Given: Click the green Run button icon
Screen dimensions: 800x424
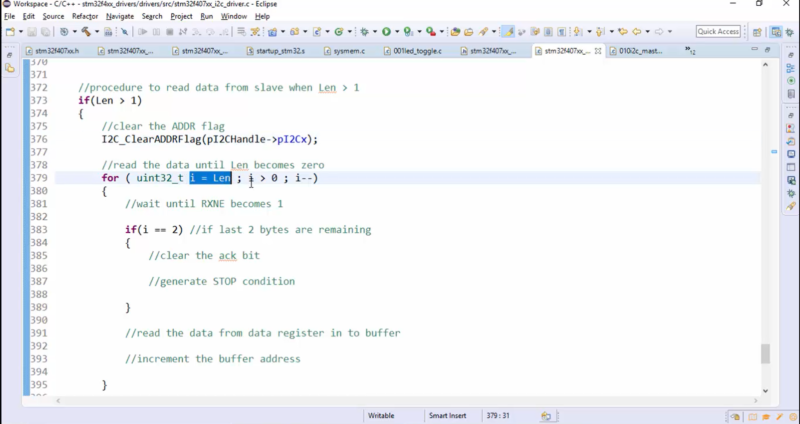Looking at the screenshot, I should point(386,32).
